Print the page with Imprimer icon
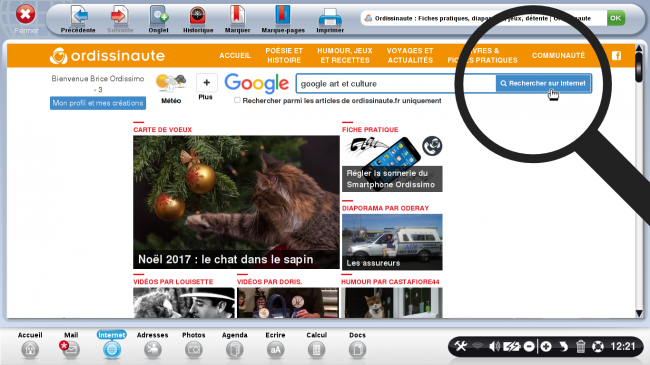This screenshot has height=365, width=650. point(330,17)
